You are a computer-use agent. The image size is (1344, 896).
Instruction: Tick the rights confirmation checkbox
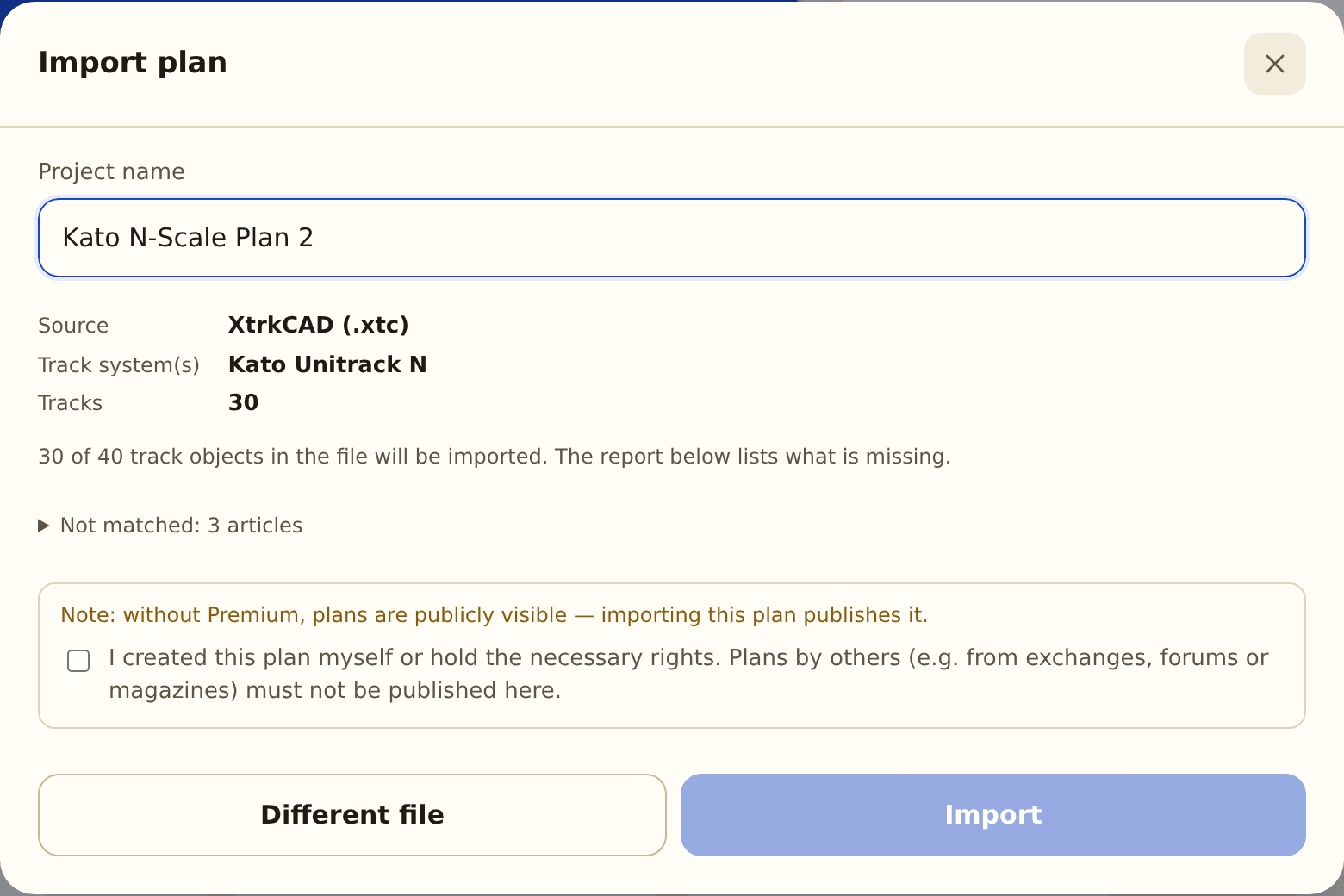(x=78, y=661)
